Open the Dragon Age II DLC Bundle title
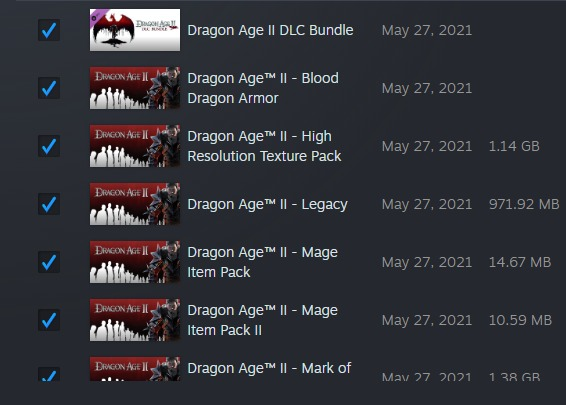566x405 pixels. pyautogui.click(x=270, y=30)
